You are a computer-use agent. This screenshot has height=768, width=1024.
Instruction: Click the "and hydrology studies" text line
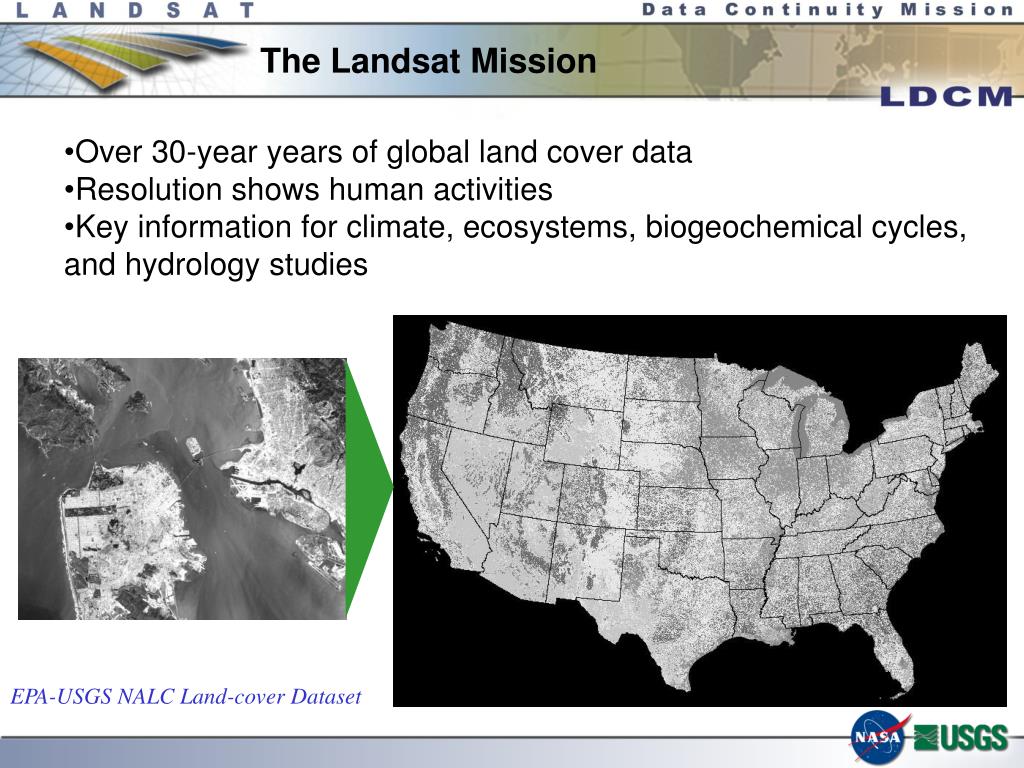(216, 265)
